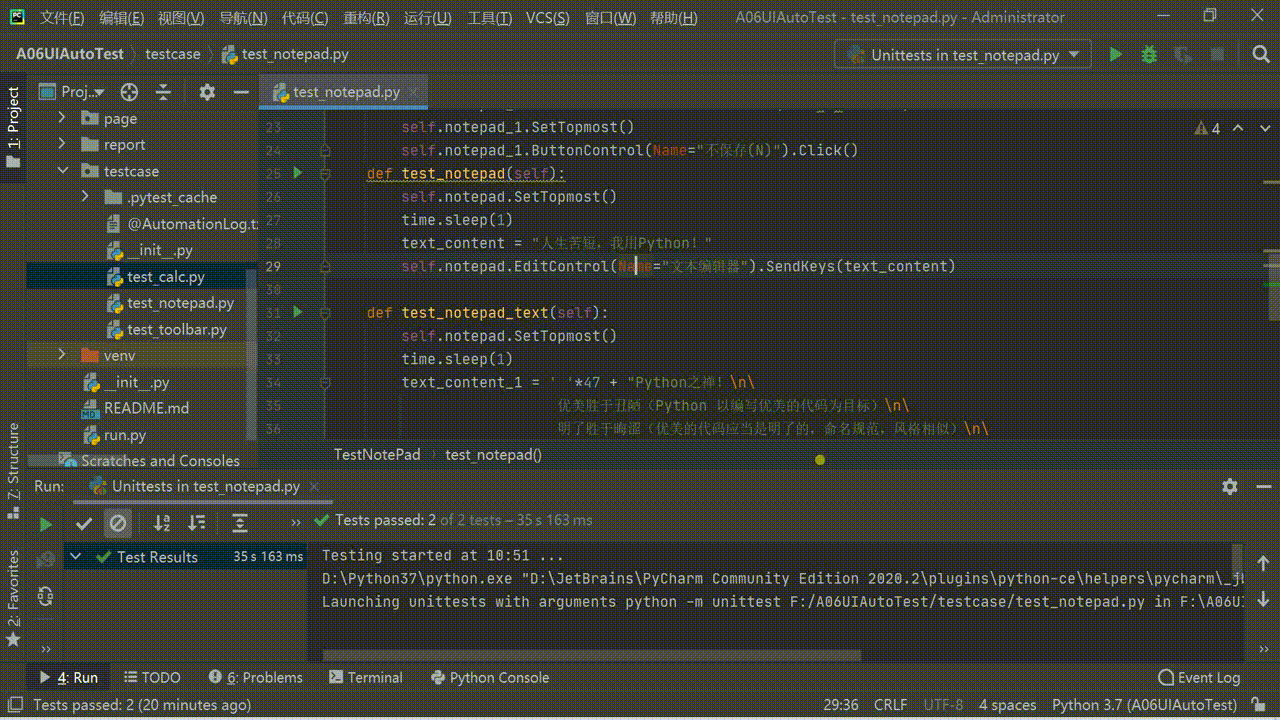This screenshot has height=720, width=1280.
Task: Click the warnings indicator showing 4
Action: pyautogui.click(x=1207, y=128)
